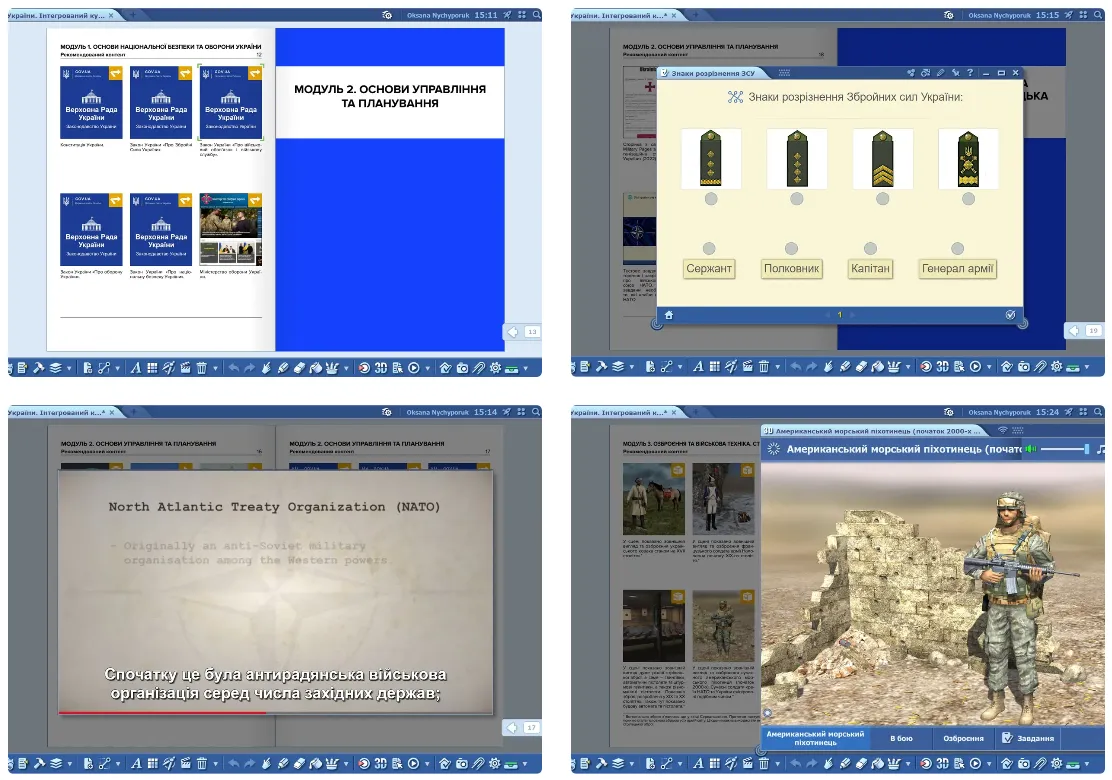
Task: Click the paperclip attachment icon in top-left window toolbar
Action: (479, 368)
